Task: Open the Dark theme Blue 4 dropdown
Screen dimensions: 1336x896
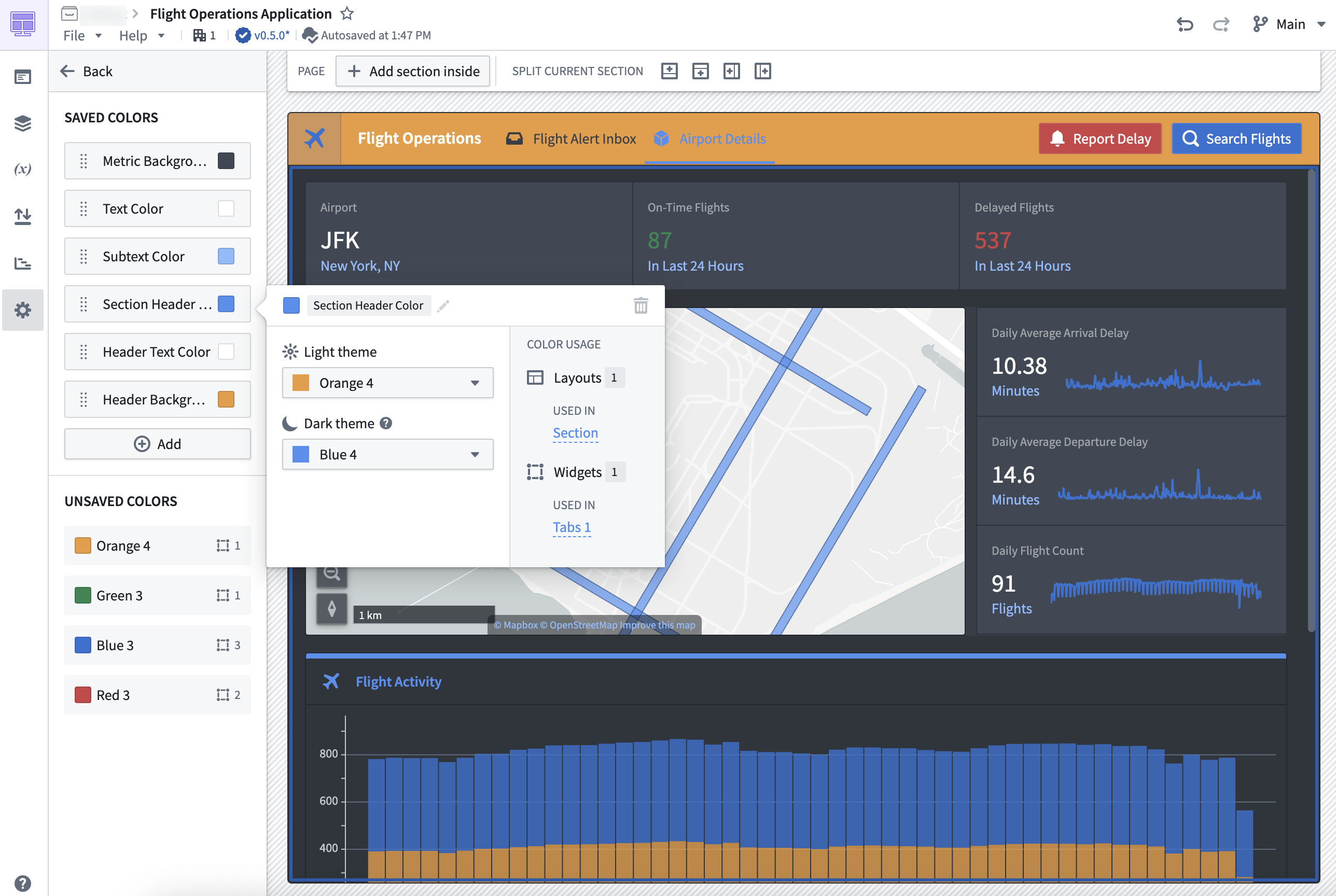Action: [x=387, y=455]
